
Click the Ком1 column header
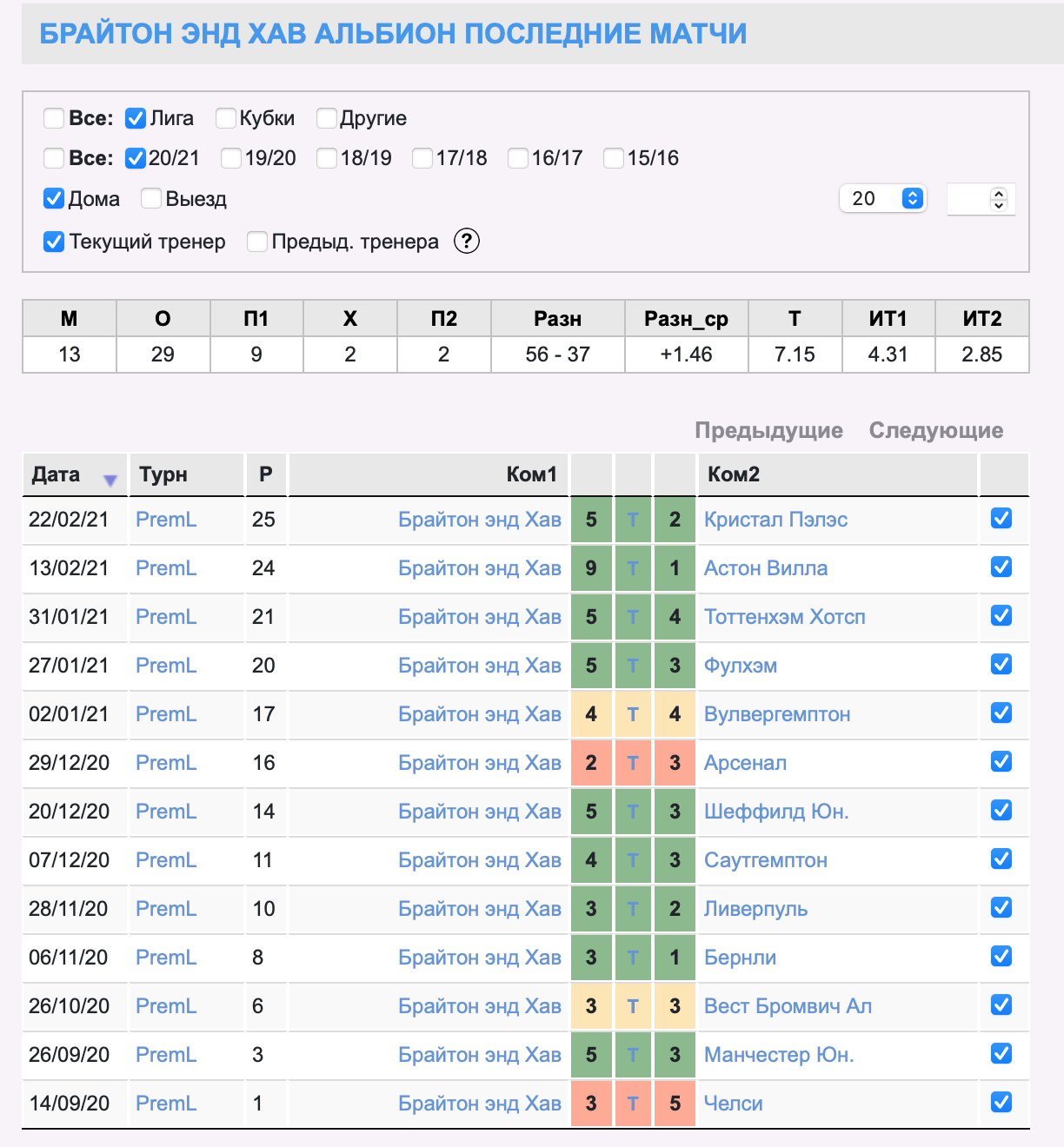[x=429, y=474]
